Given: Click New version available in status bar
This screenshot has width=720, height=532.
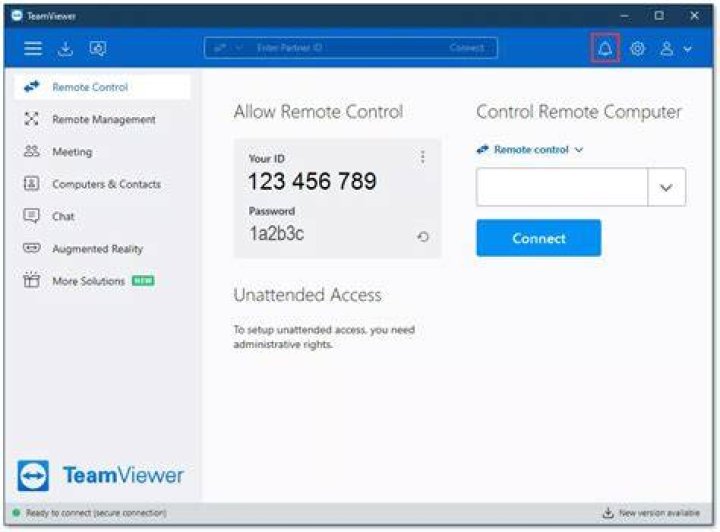Looking at the screenshot, I should pos(659,513).
